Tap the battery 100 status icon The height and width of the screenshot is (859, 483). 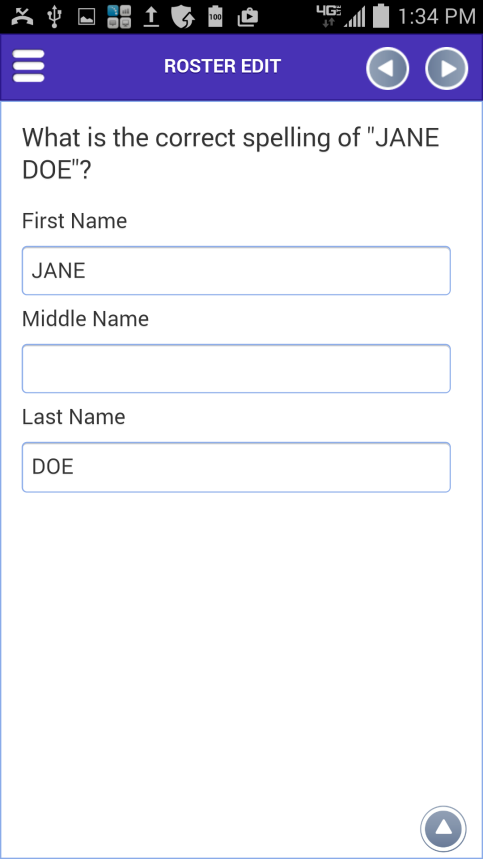(x=215, y=16)
